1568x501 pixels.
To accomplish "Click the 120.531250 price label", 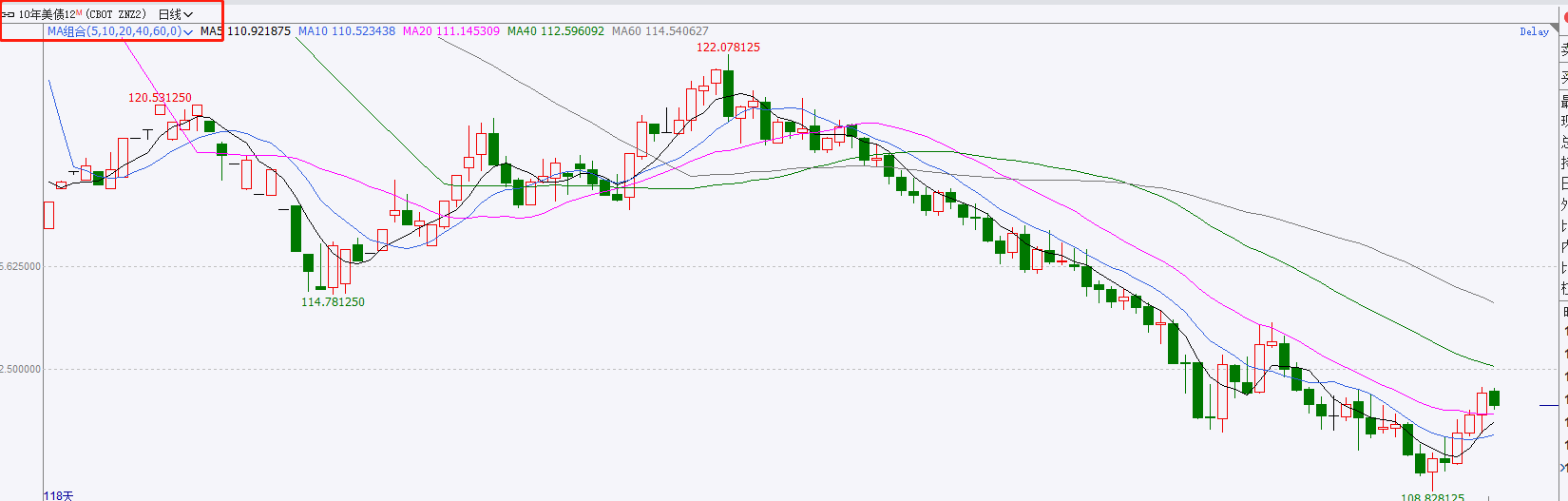I will pyautogui.click(x=160, y=98).
